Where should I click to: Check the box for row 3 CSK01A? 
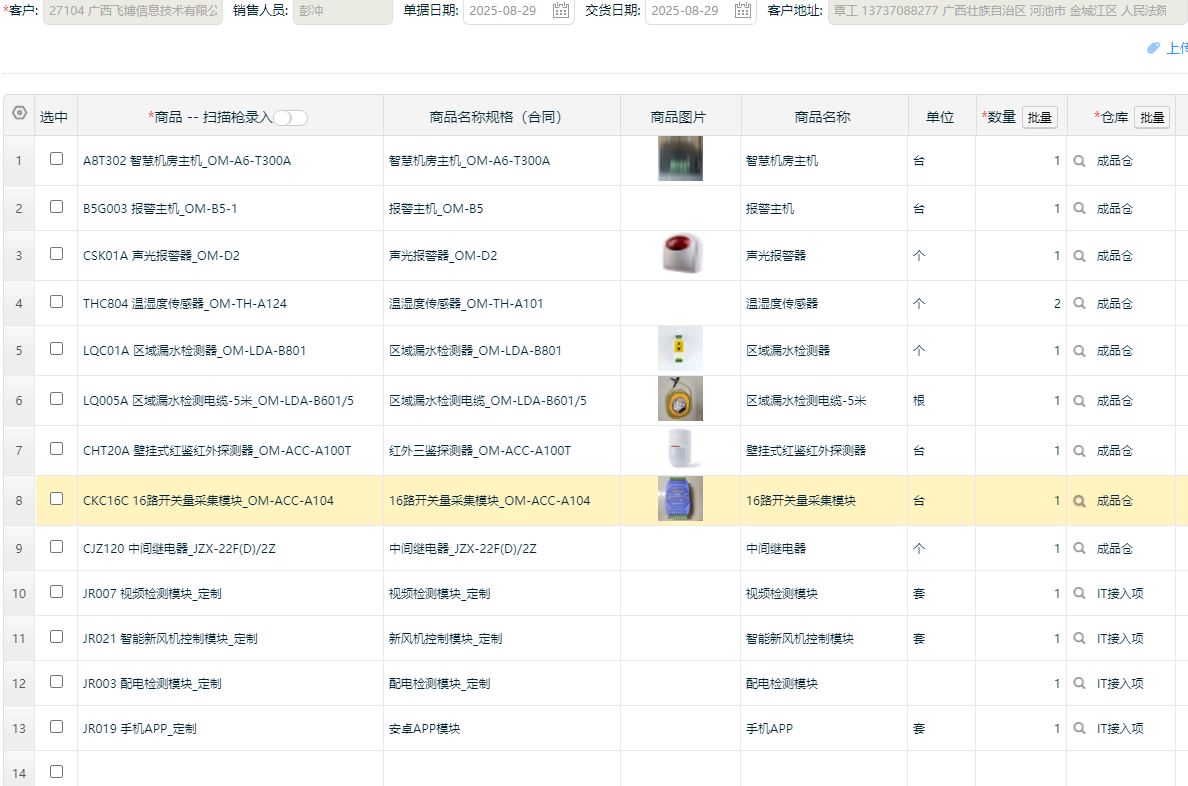56,253
